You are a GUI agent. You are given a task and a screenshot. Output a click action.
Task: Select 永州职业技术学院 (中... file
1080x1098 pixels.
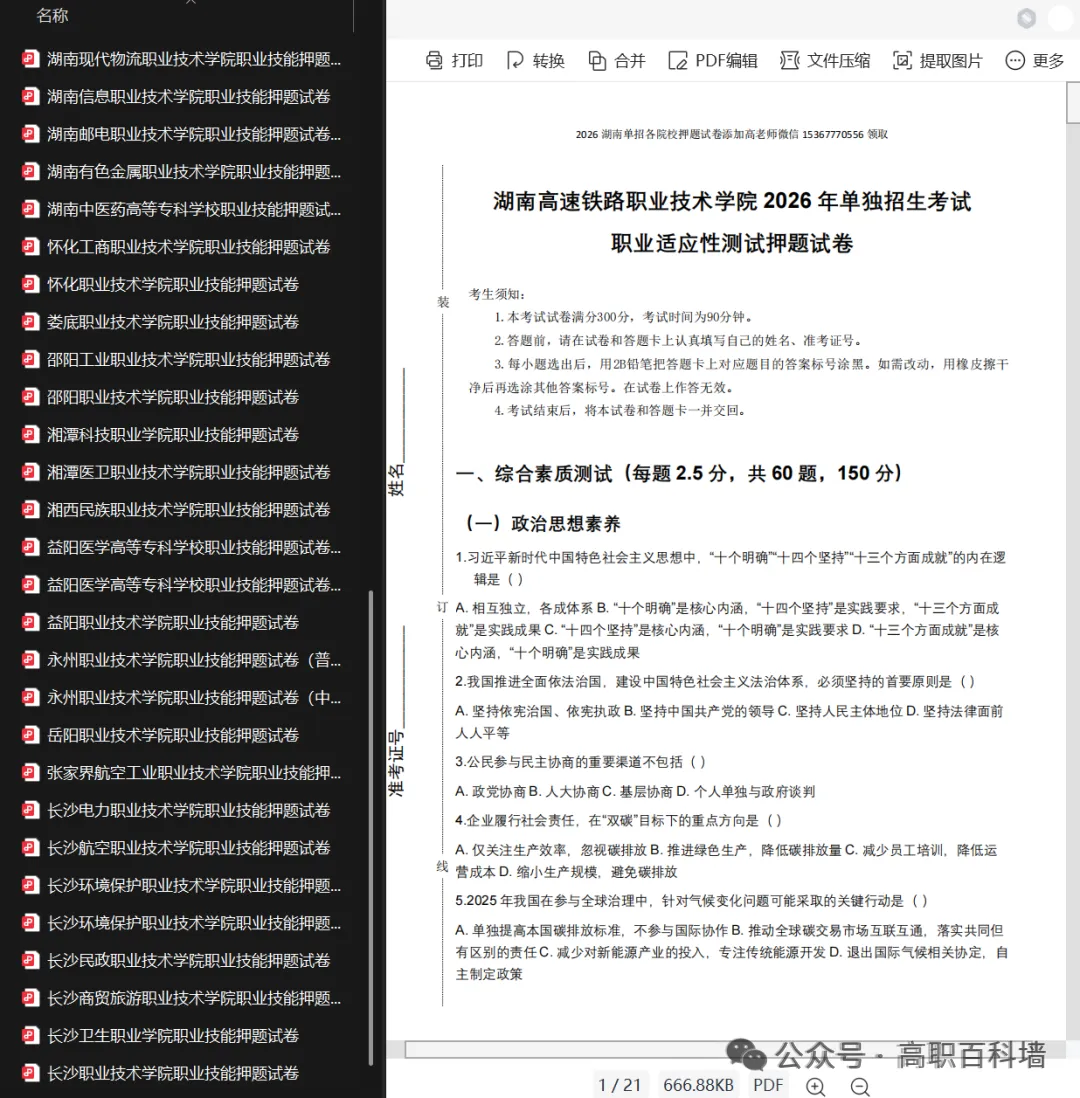[182, 697]
